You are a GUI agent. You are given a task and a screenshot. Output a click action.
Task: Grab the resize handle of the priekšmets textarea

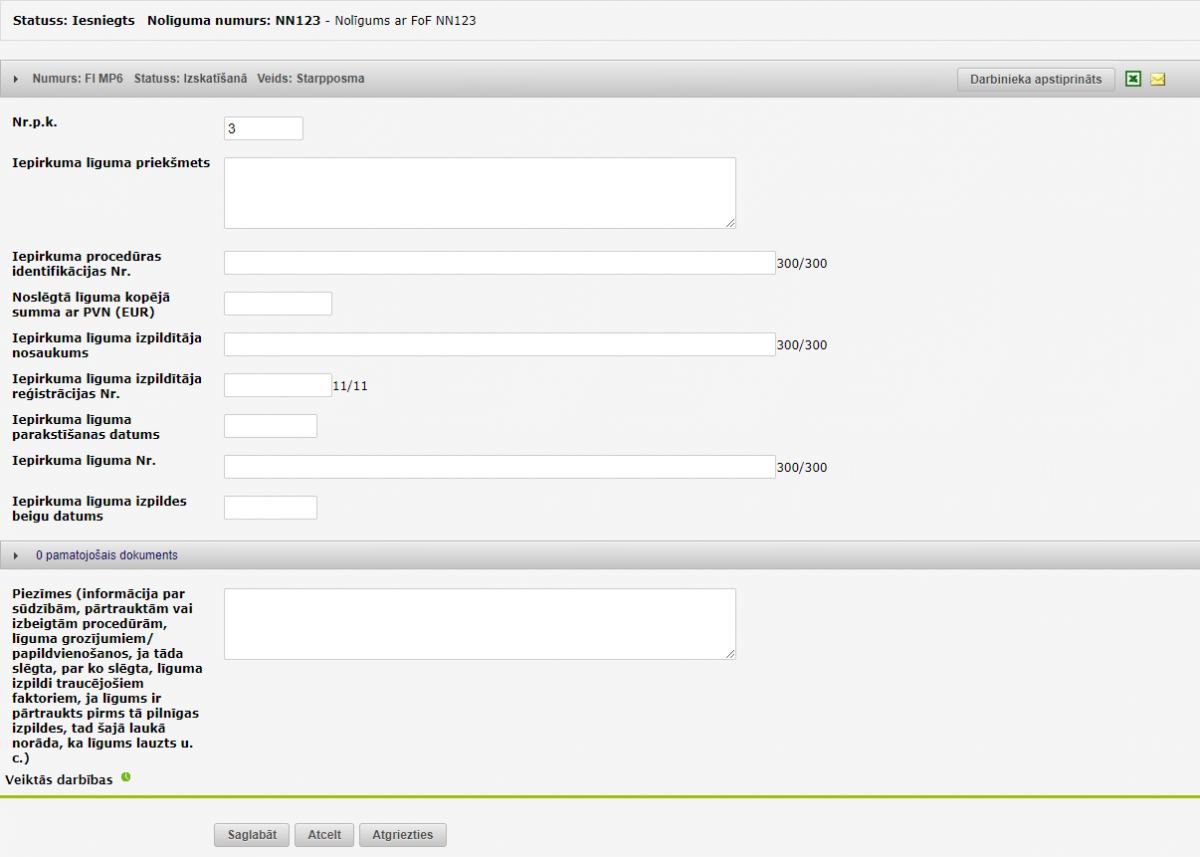pyautogui.click(x=731, y=224)
